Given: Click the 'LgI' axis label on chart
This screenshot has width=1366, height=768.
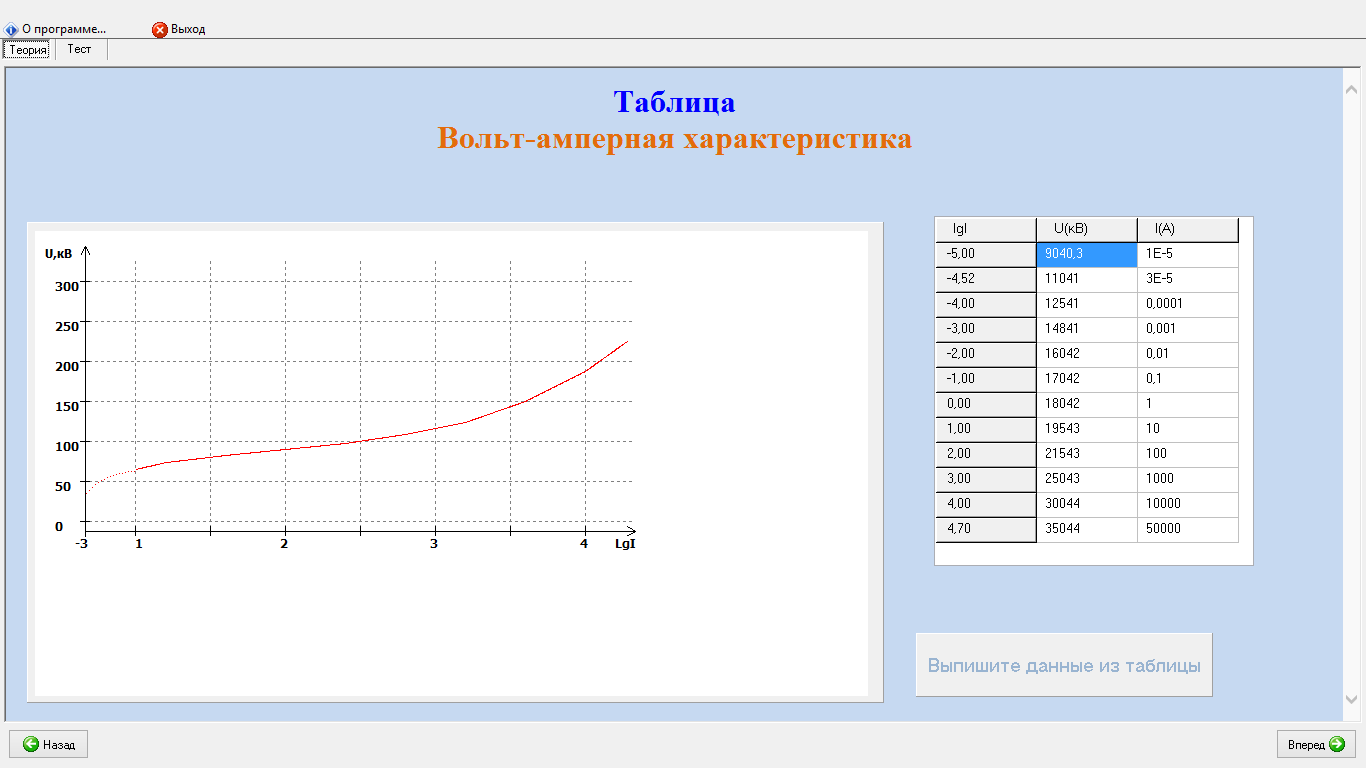Looking at the screenshot, I should (x=625, y=544).
